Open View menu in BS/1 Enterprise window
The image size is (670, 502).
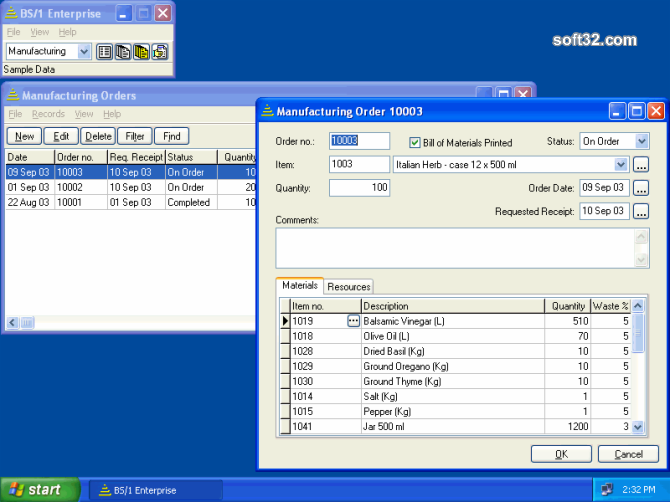click(40, 32)
